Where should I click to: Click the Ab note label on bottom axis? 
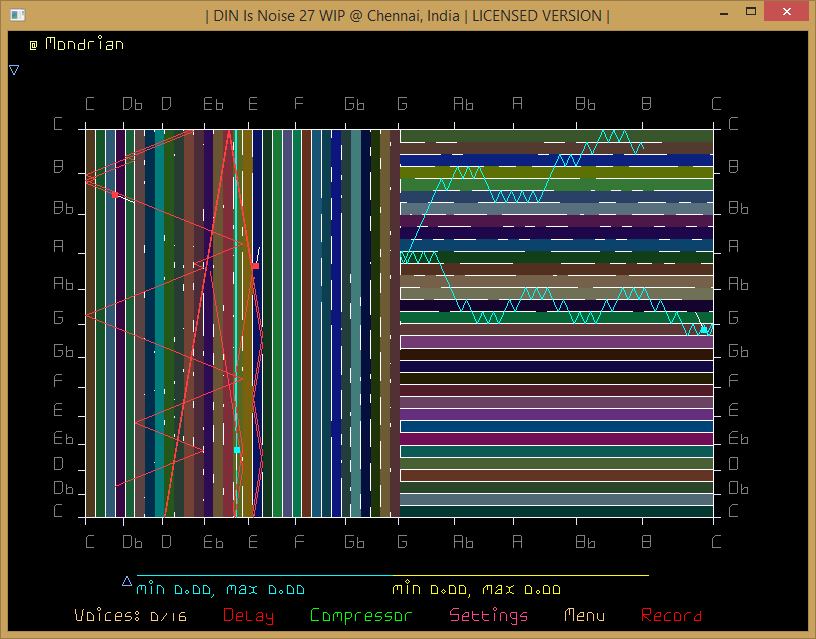point(463,542)
